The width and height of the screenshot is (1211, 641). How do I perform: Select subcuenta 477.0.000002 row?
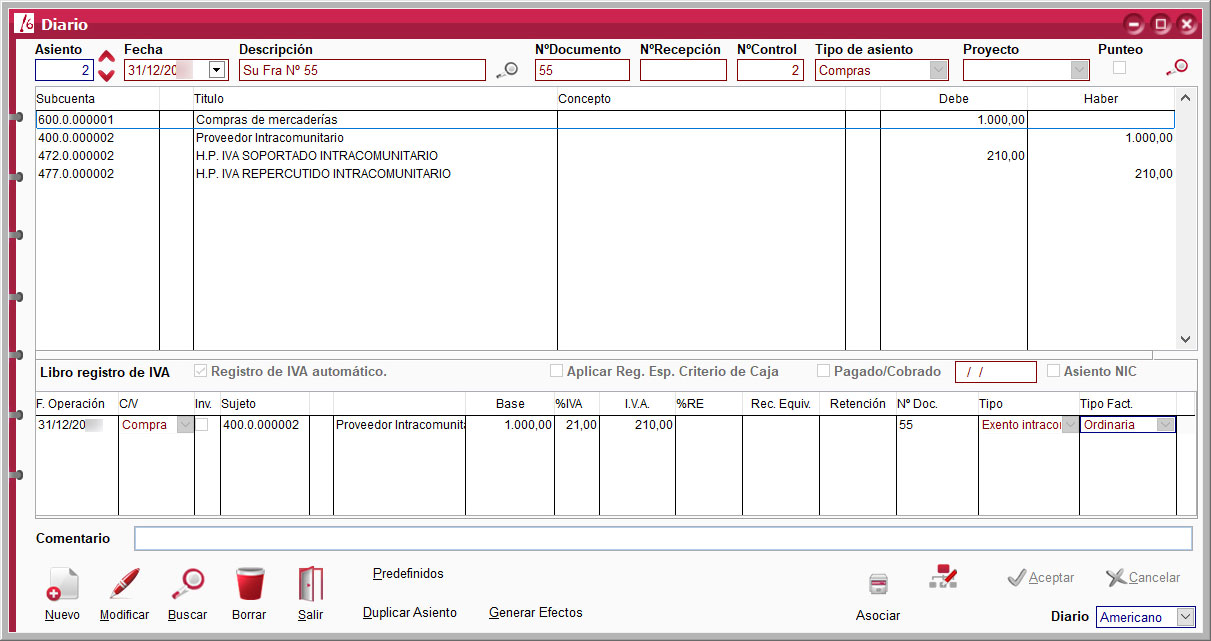97,174
